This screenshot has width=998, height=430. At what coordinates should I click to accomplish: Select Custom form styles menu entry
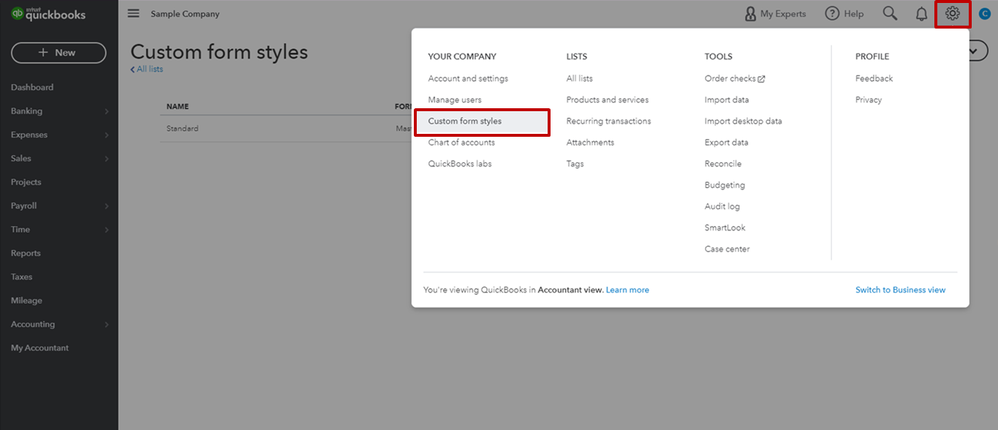482,121
